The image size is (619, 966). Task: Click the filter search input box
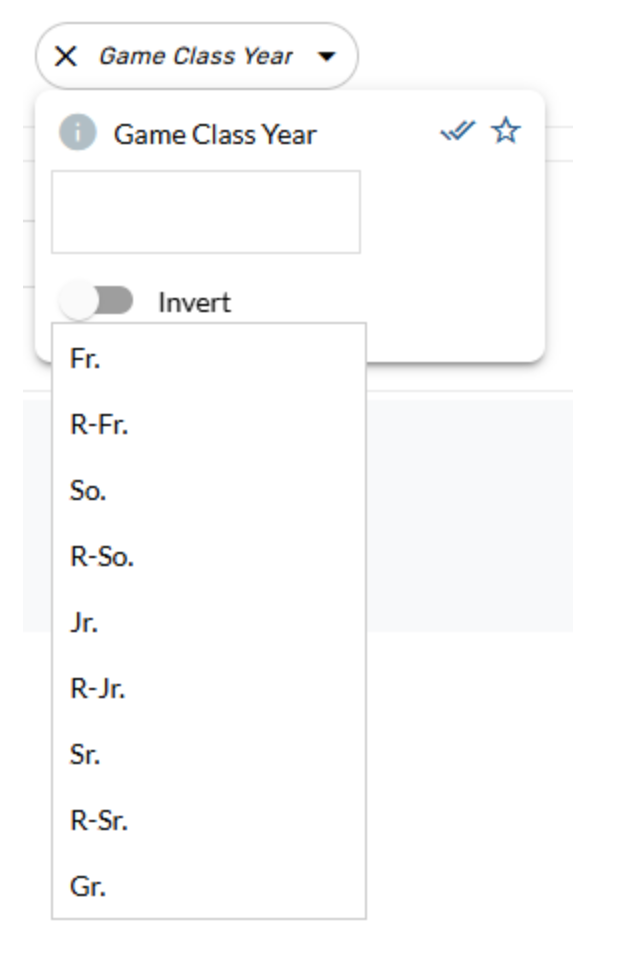point(206,212)
